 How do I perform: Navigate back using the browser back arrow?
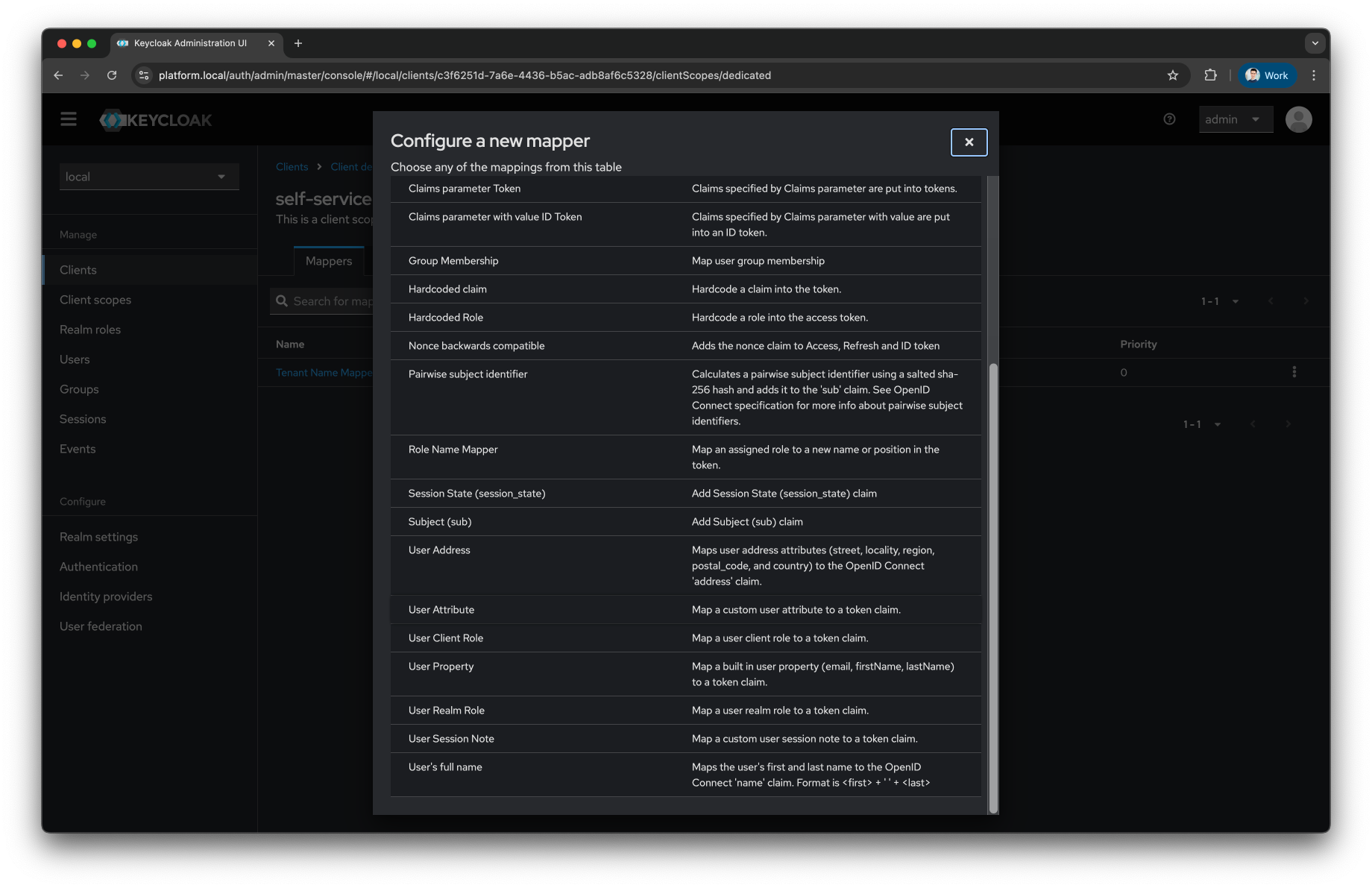pos(58,75)
